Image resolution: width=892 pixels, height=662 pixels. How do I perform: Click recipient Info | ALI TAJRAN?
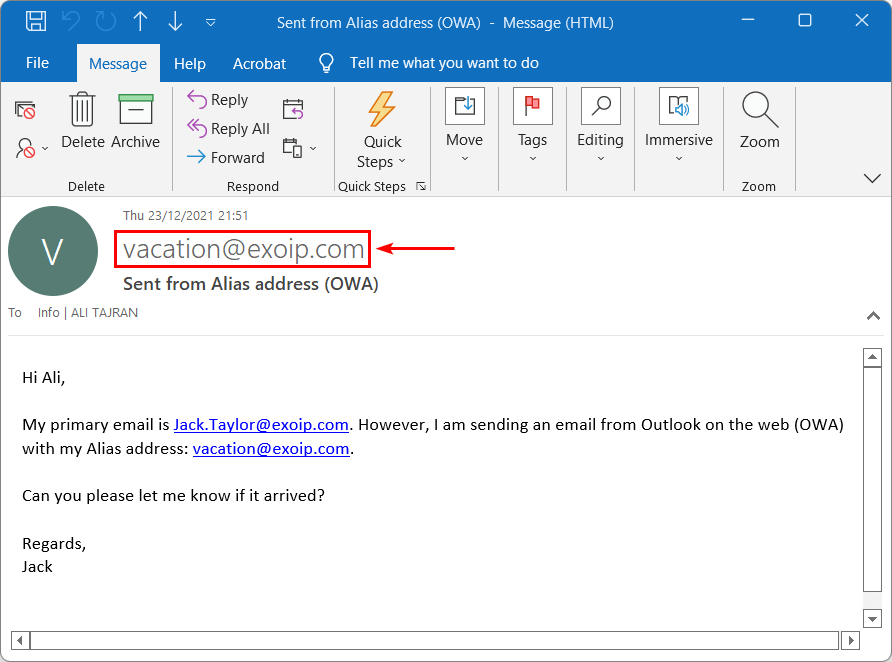(88, 313)
